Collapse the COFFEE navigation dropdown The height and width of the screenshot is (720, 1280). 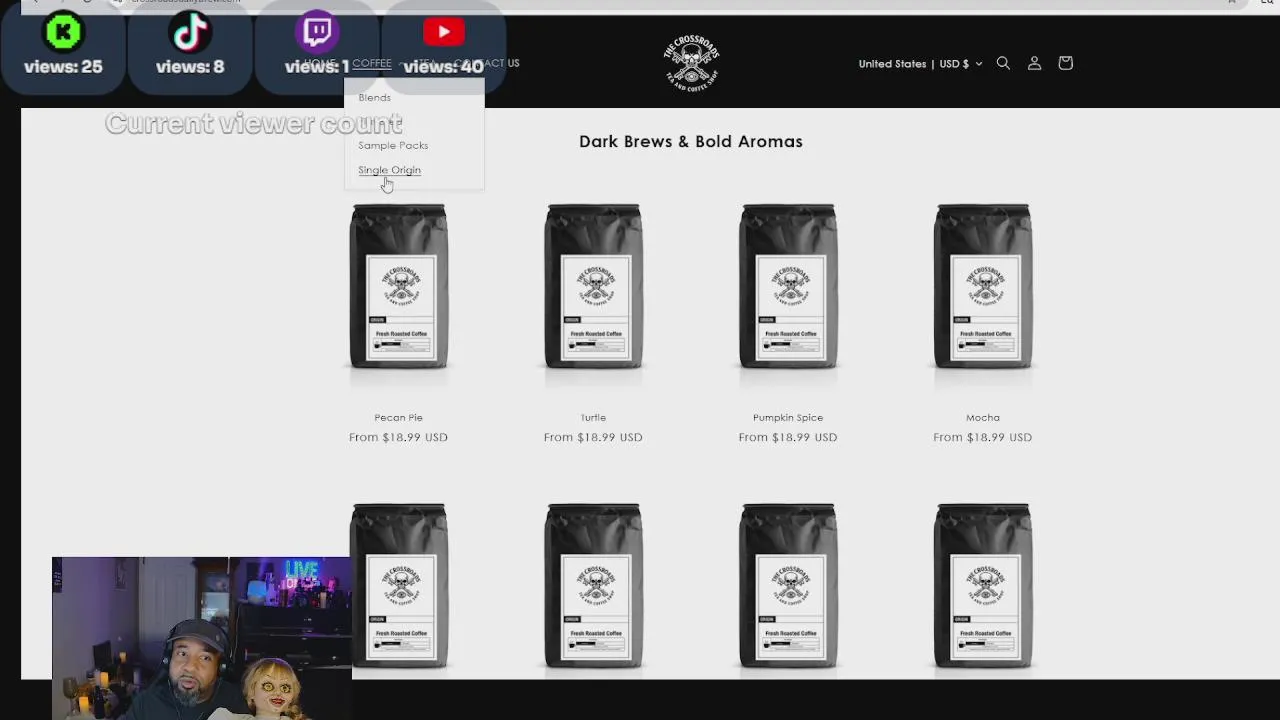(374, 63)
